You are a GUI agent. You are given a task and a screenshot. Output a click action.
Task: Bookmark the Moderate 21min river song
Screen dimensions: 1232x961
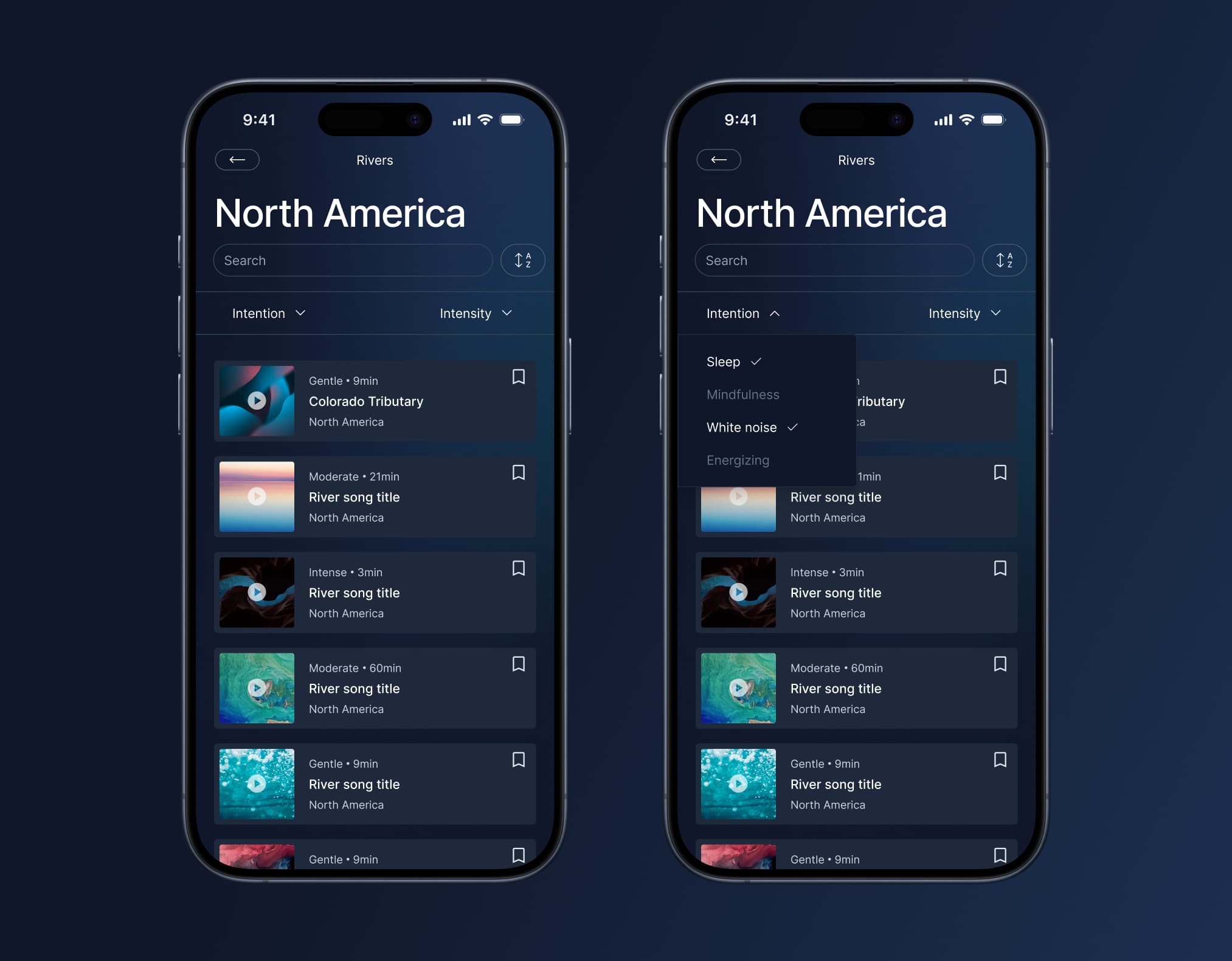[518, 472]
